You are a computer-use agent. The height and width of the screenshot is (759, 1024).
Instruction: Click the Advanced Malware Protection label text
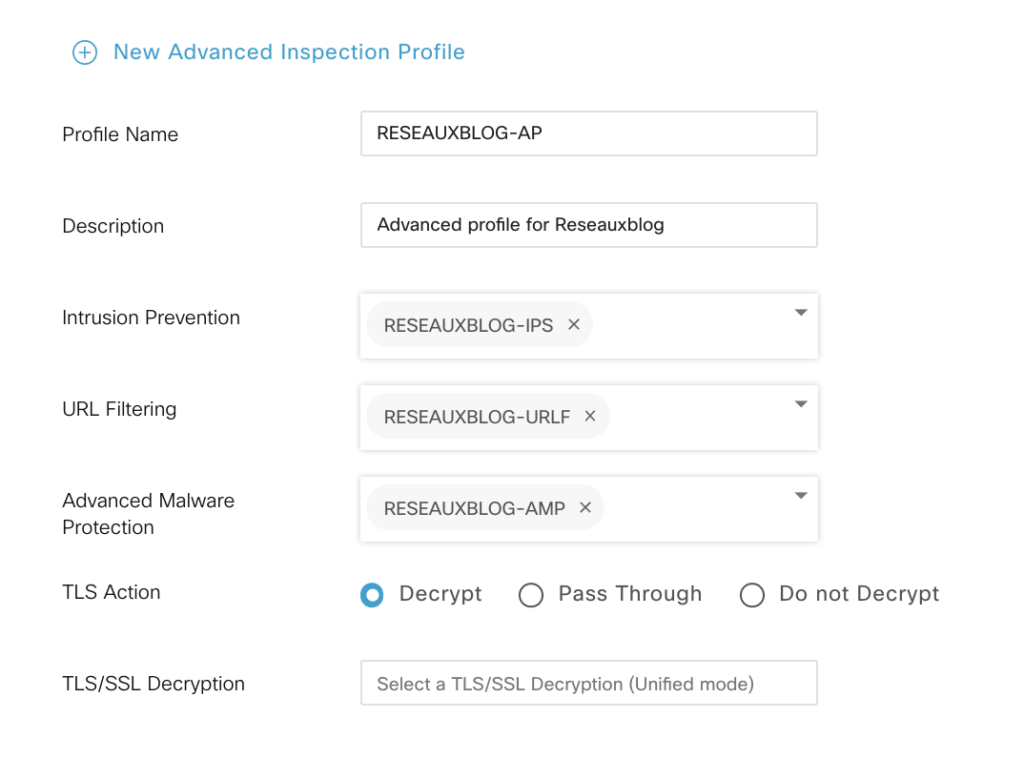[x=148, y=514]
